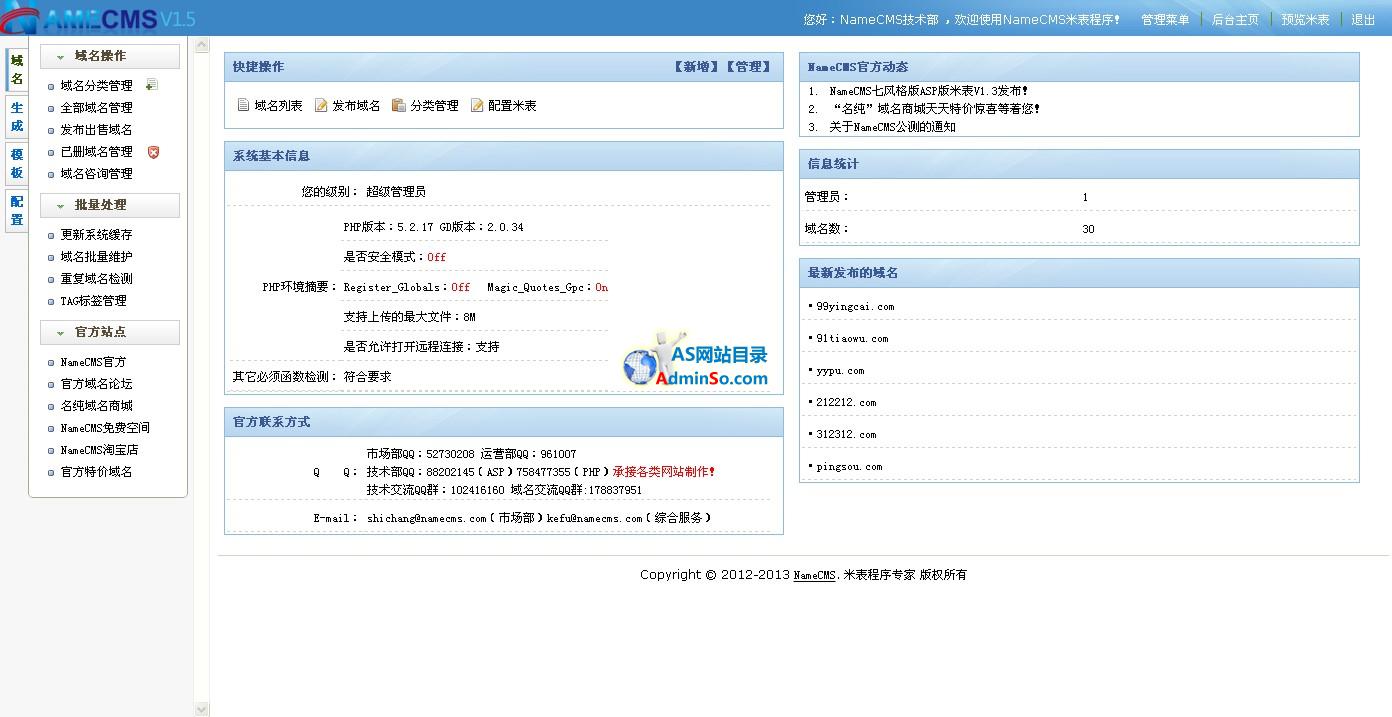Select 重复域名检测 in the sidebar
Viewport: 1392px width, 717px height.
coord(96,279)
